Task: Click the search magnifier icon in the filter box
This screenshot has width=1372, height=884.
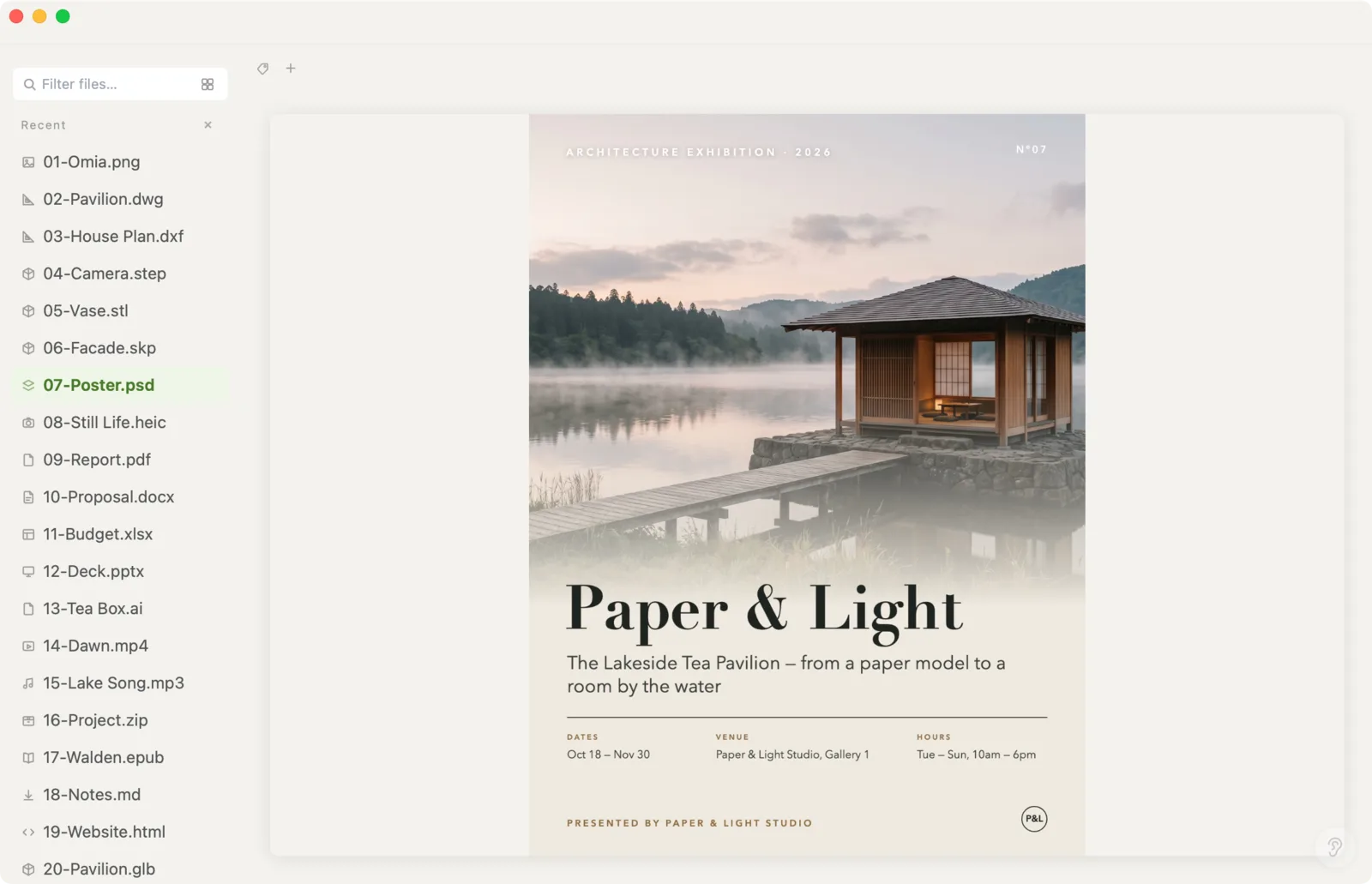Action: (30, 84)
